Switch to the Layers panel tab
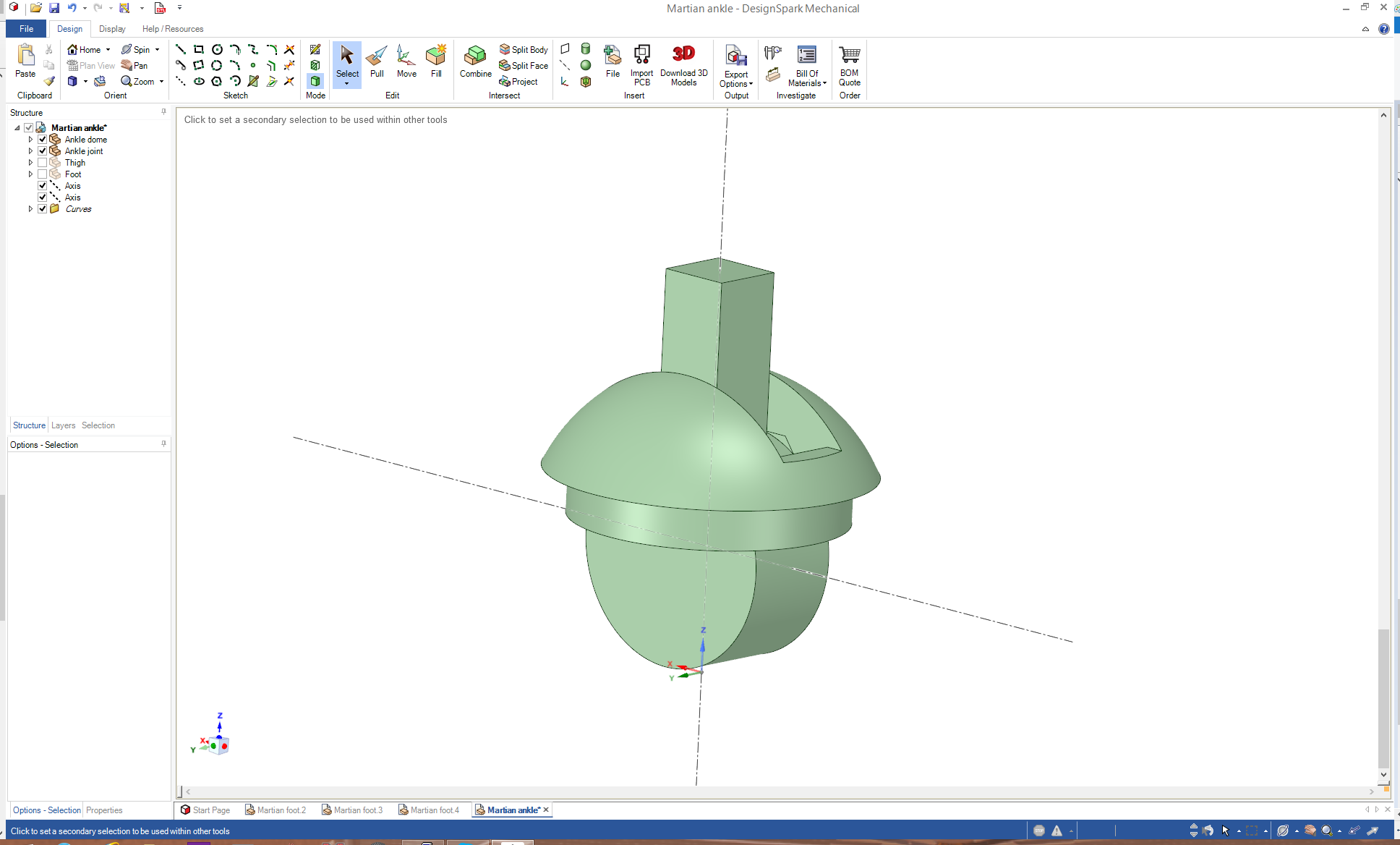 pos(63,425)
